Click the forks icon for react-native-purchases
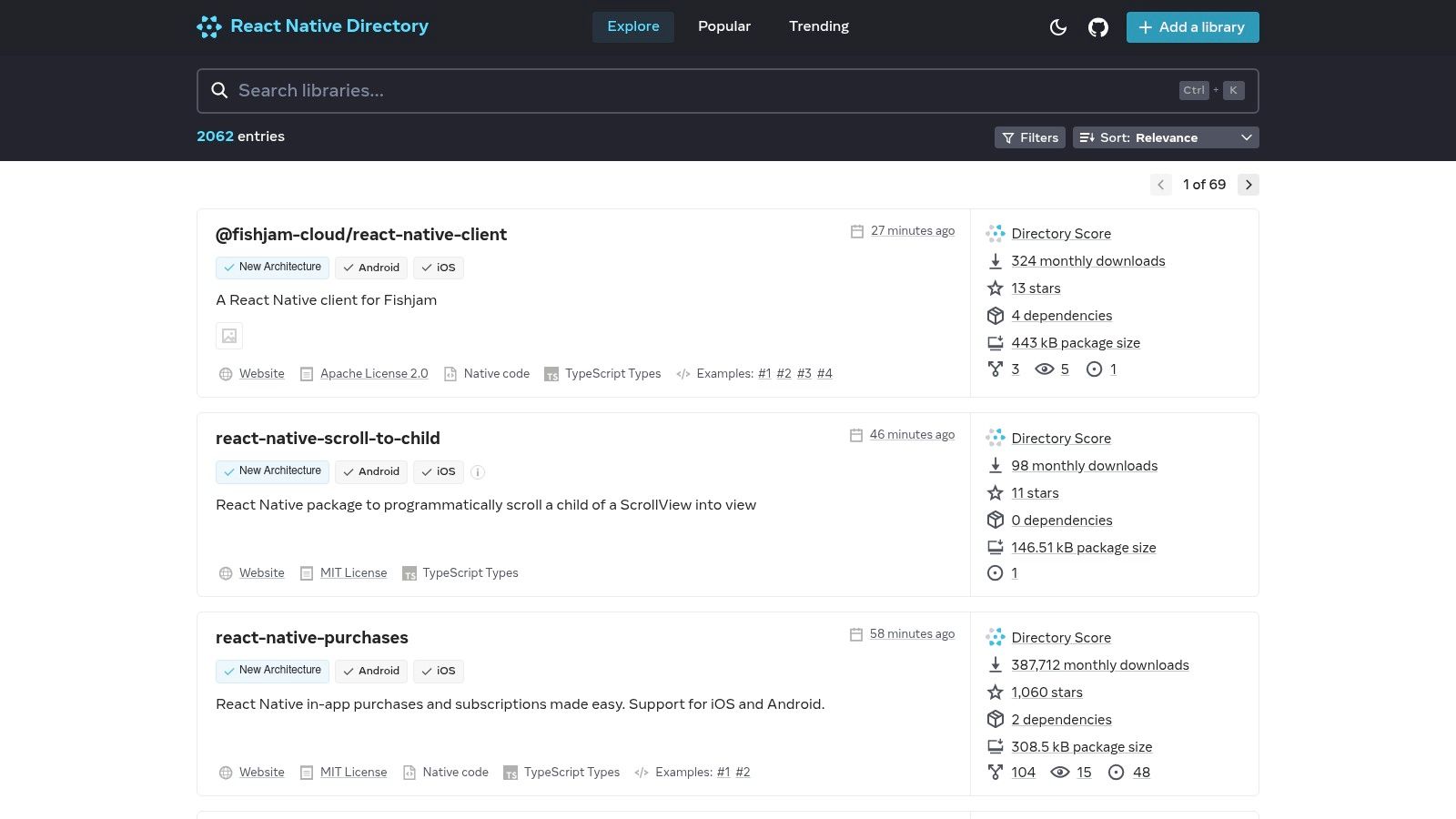 click(x=996, y=773)
